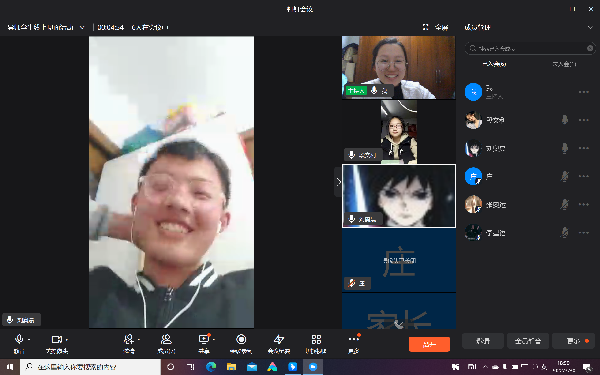600x375 pixels.
Task: Mute the microphone in the meeting toolbar
Action: point(19,339)
